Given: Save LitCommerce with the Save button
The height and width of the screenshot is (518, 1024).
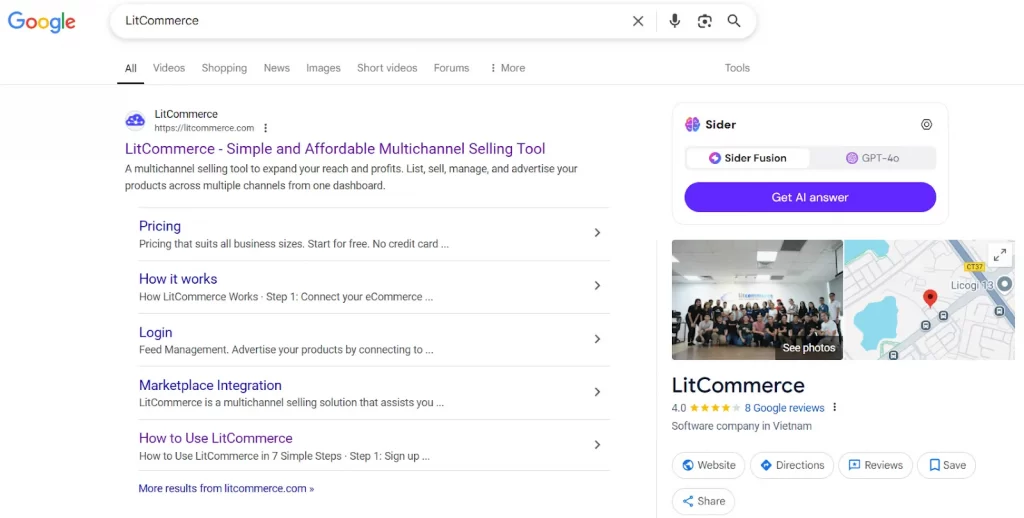Looking at the screenshot, I should 946,465.
